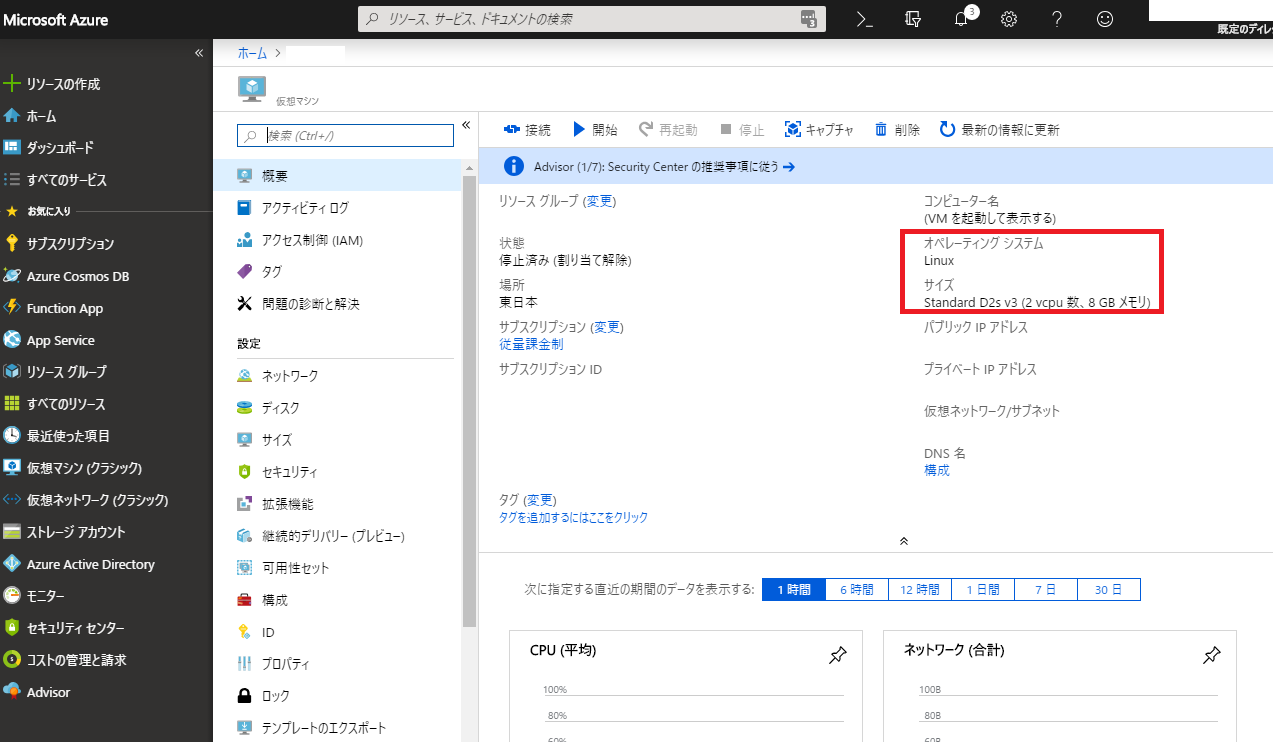1273x742 pixels.
Task: Select the 12 時間 time range
Action: tap(919, 590)
